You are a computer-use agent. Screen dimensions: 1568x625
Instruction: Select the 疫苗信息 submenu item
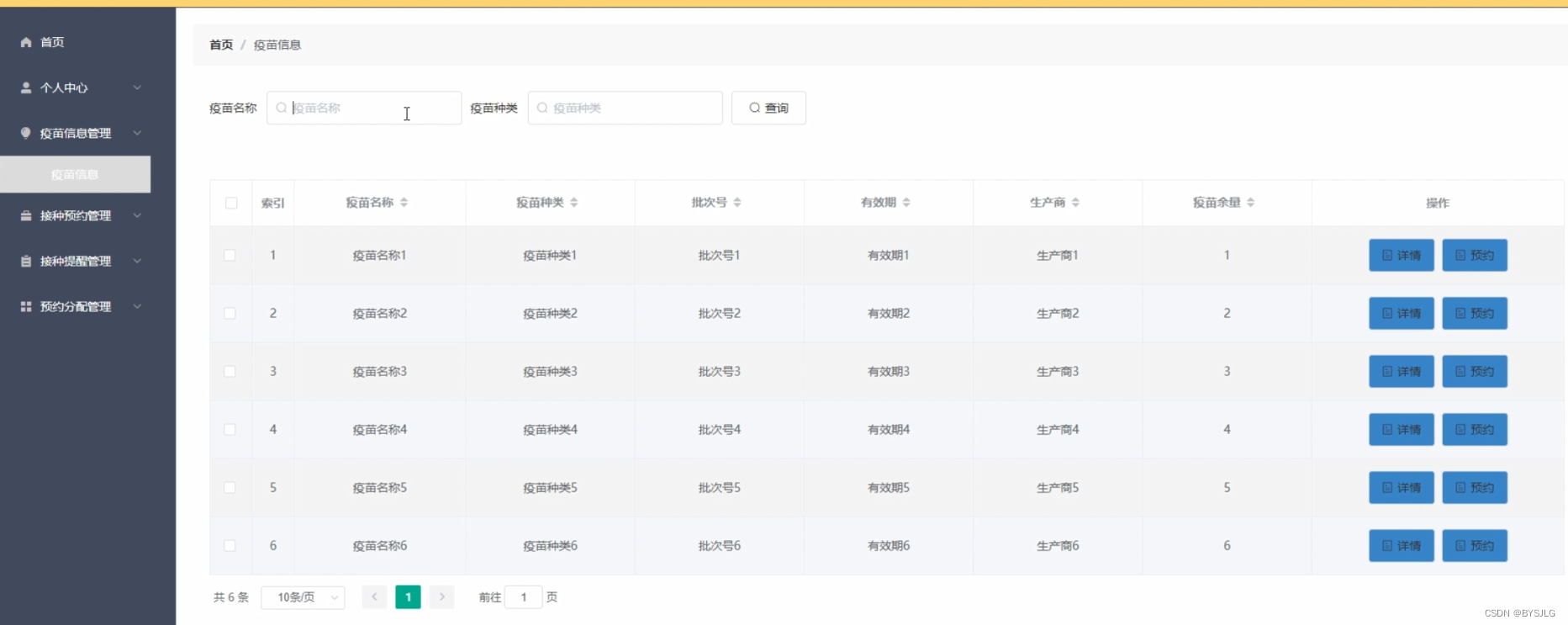coord(76,174)
